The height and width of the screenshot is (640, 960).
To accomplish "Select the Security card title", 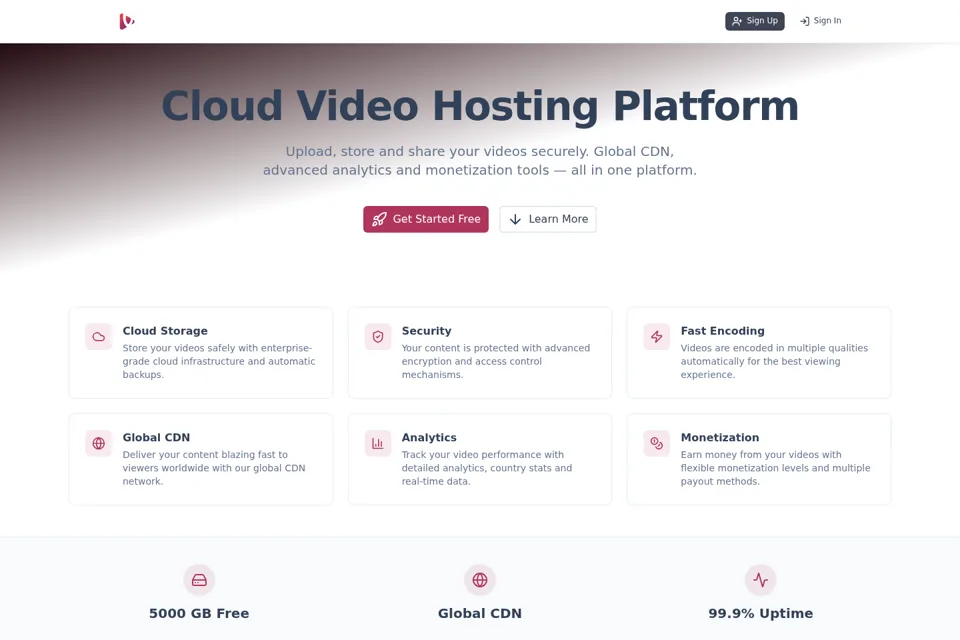I will pyautogui.click(x=426, y=331).
